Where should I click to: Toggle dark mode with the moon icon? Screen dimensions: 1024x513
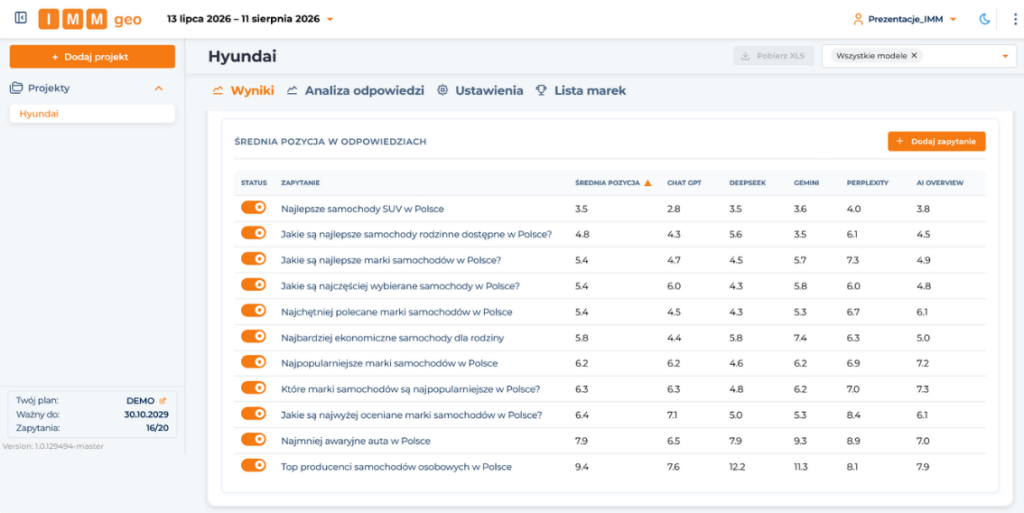click(984, 19)
